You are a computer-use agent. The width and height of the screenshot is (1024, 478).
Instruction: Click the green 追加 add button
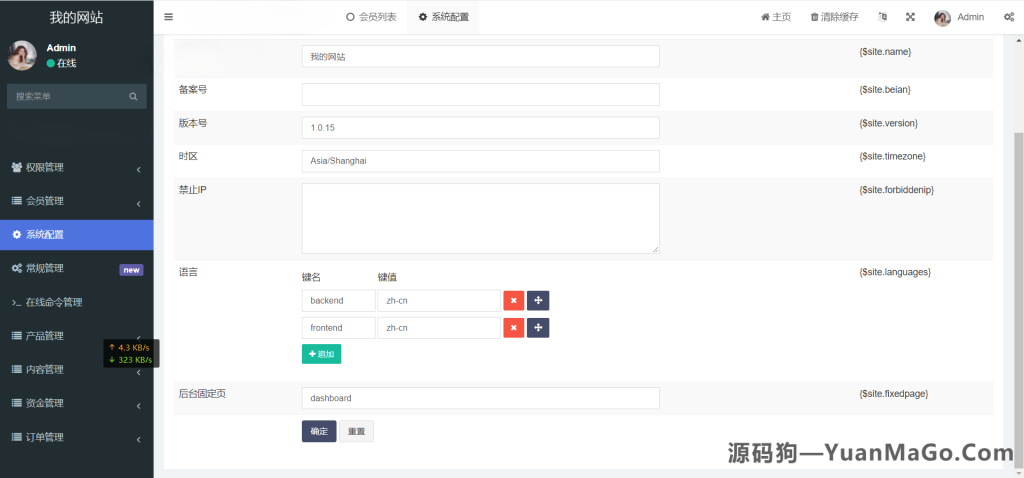pos(321,354)
